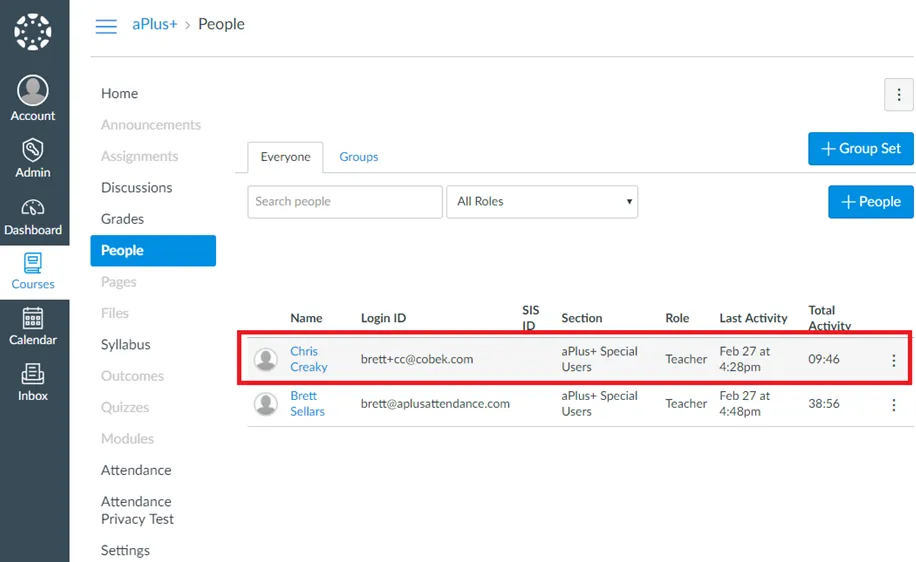This screenshot has width=916, height=562.
Task: Open Attendance in course menu
Action: [136, 470]
